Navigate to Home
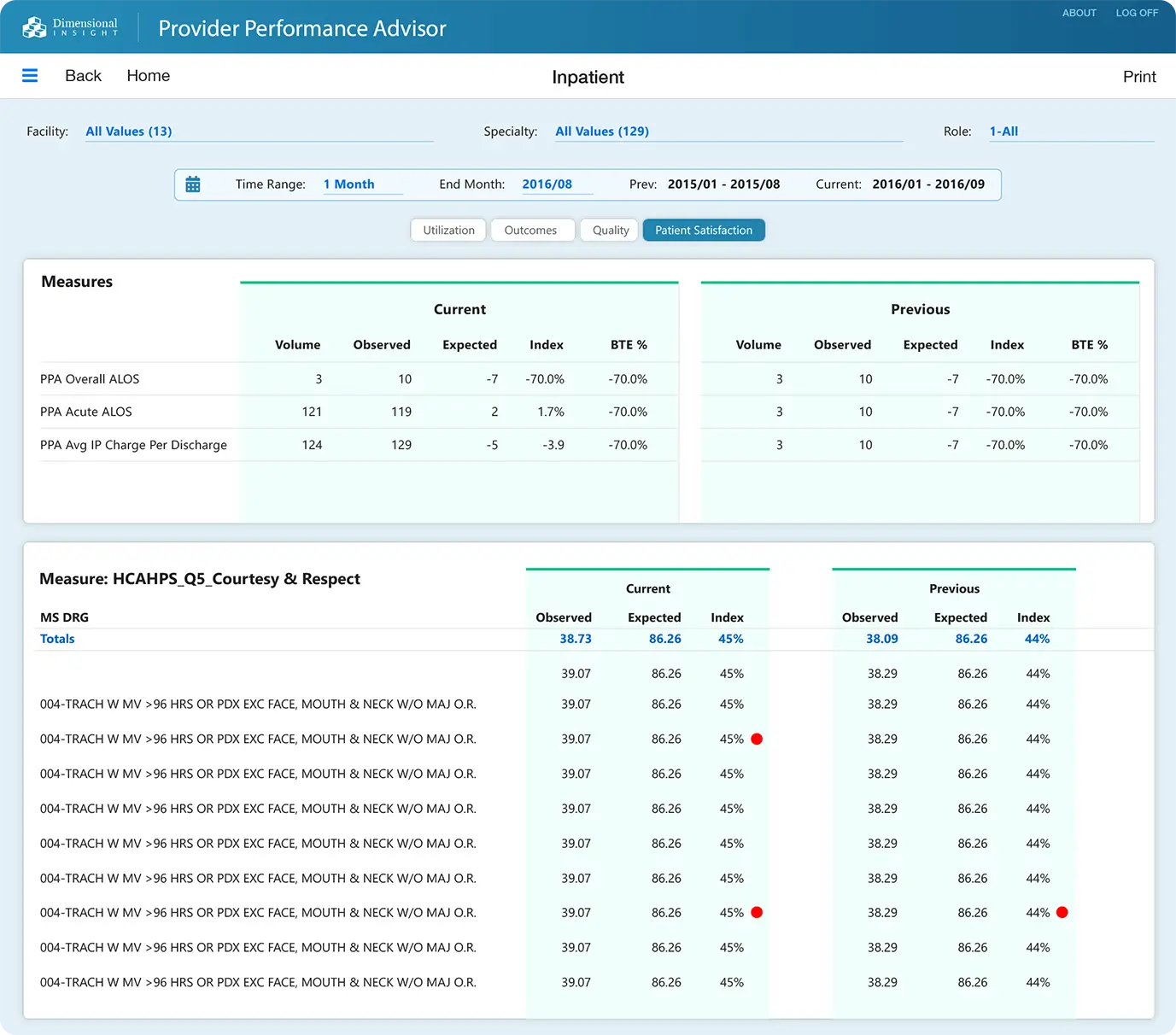 [x=148, y=76]
